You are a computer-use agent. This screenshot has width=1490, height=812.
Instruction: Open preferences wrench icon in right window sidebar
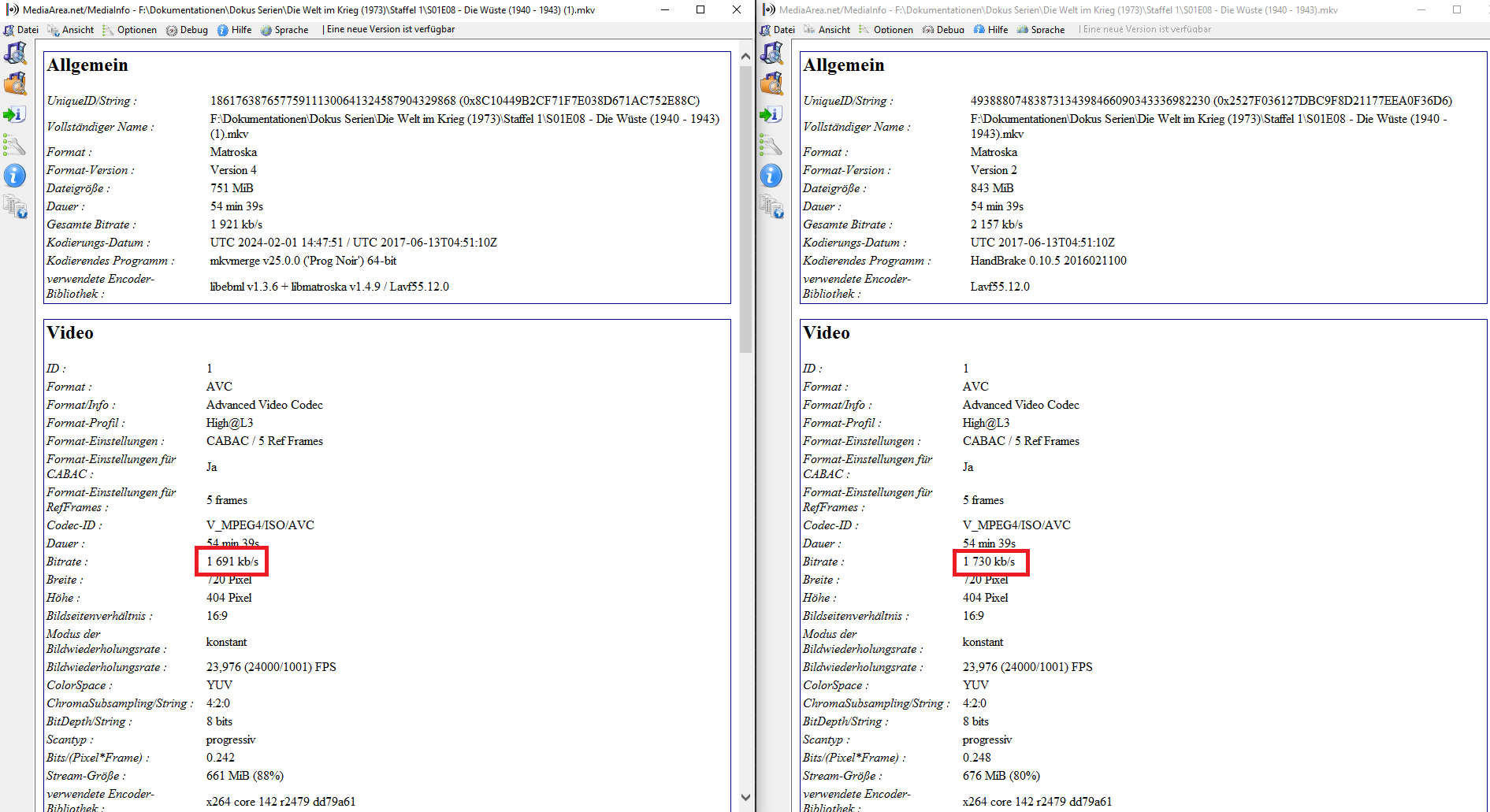[771, 145]
